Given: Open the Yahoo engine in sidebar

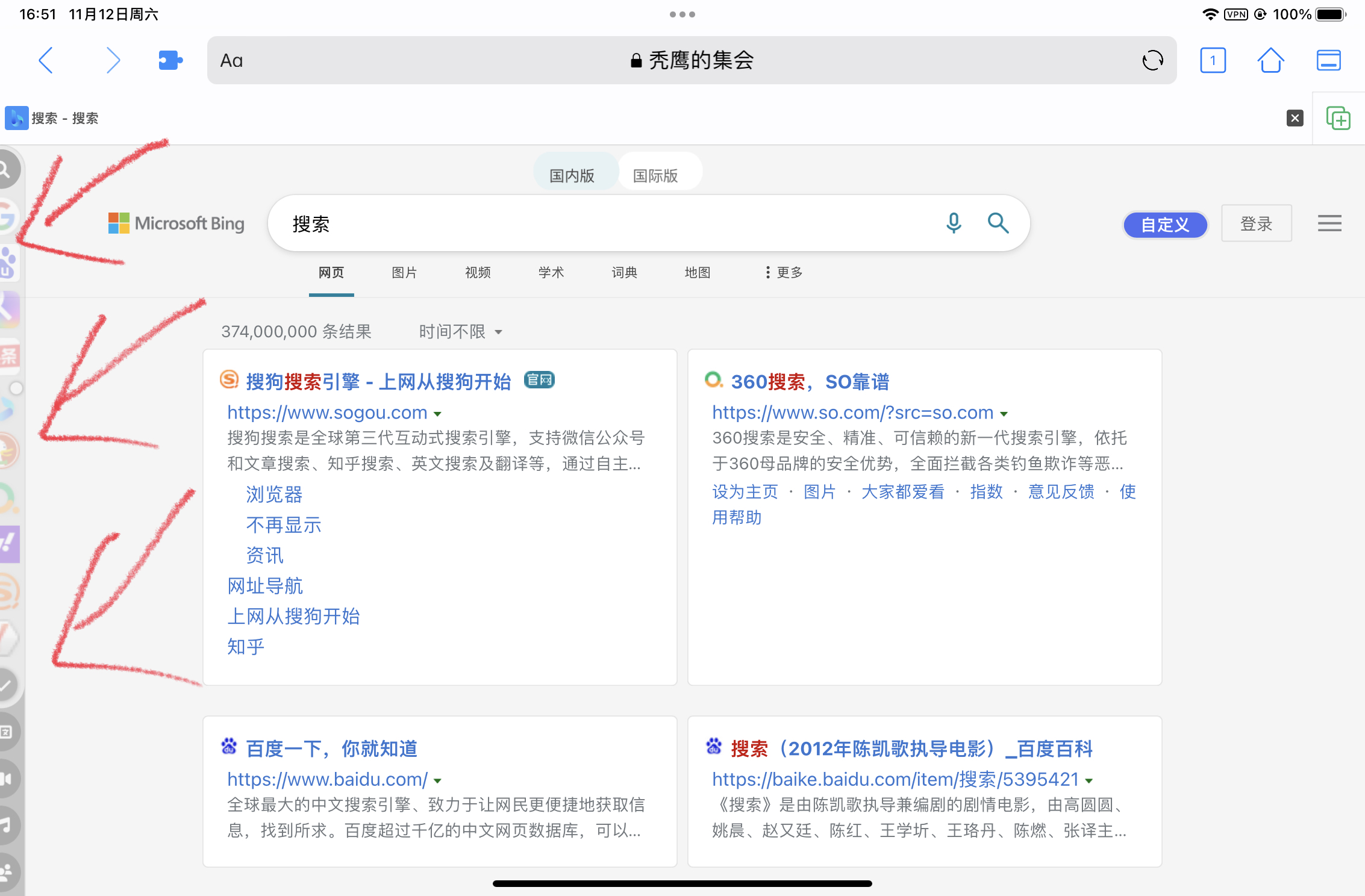Looking at the screenshot, I should tap(8, 544).
